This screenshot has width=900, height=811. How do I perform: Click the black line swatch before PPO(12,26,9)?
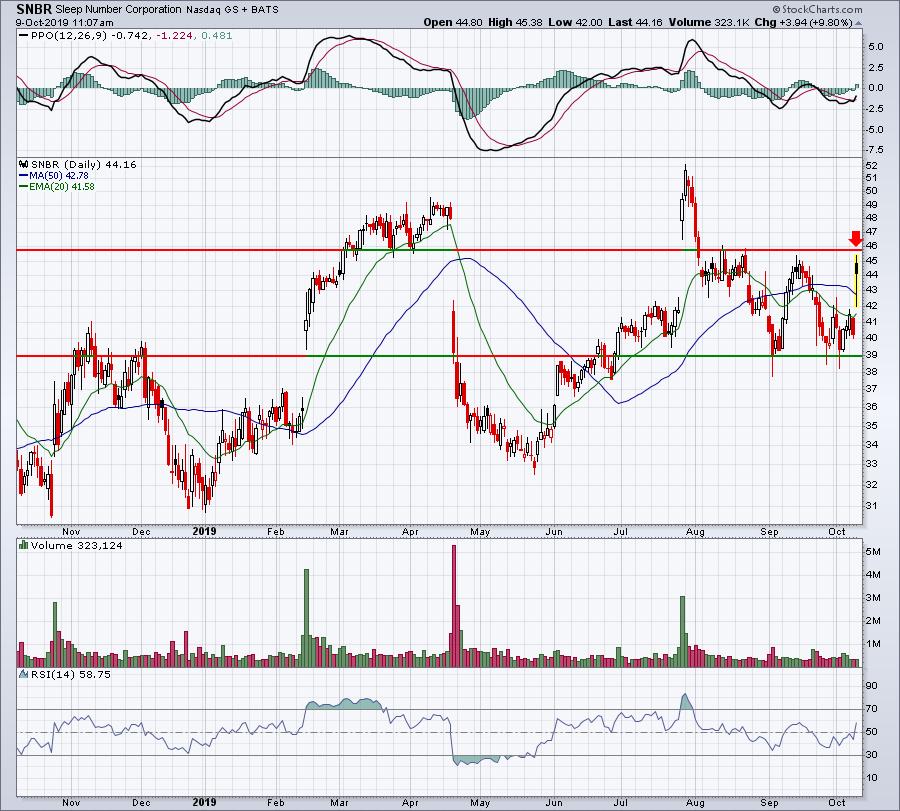[24, 36]
